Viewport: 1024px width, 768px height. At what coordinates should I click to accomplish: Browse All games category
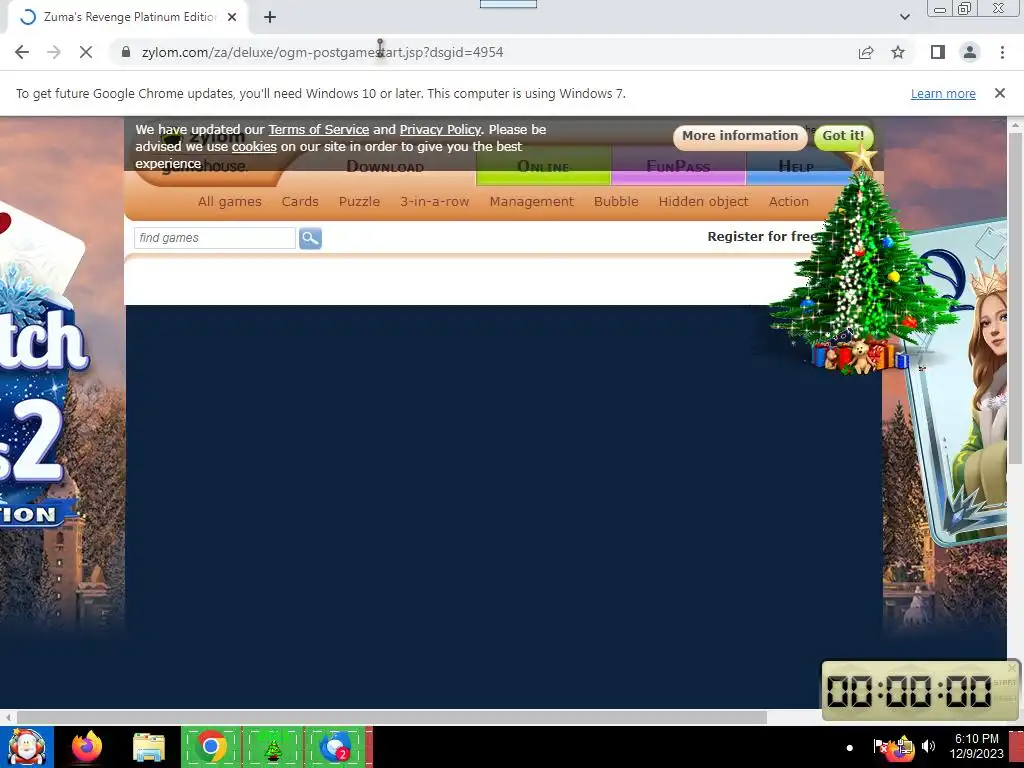[230, 202]
